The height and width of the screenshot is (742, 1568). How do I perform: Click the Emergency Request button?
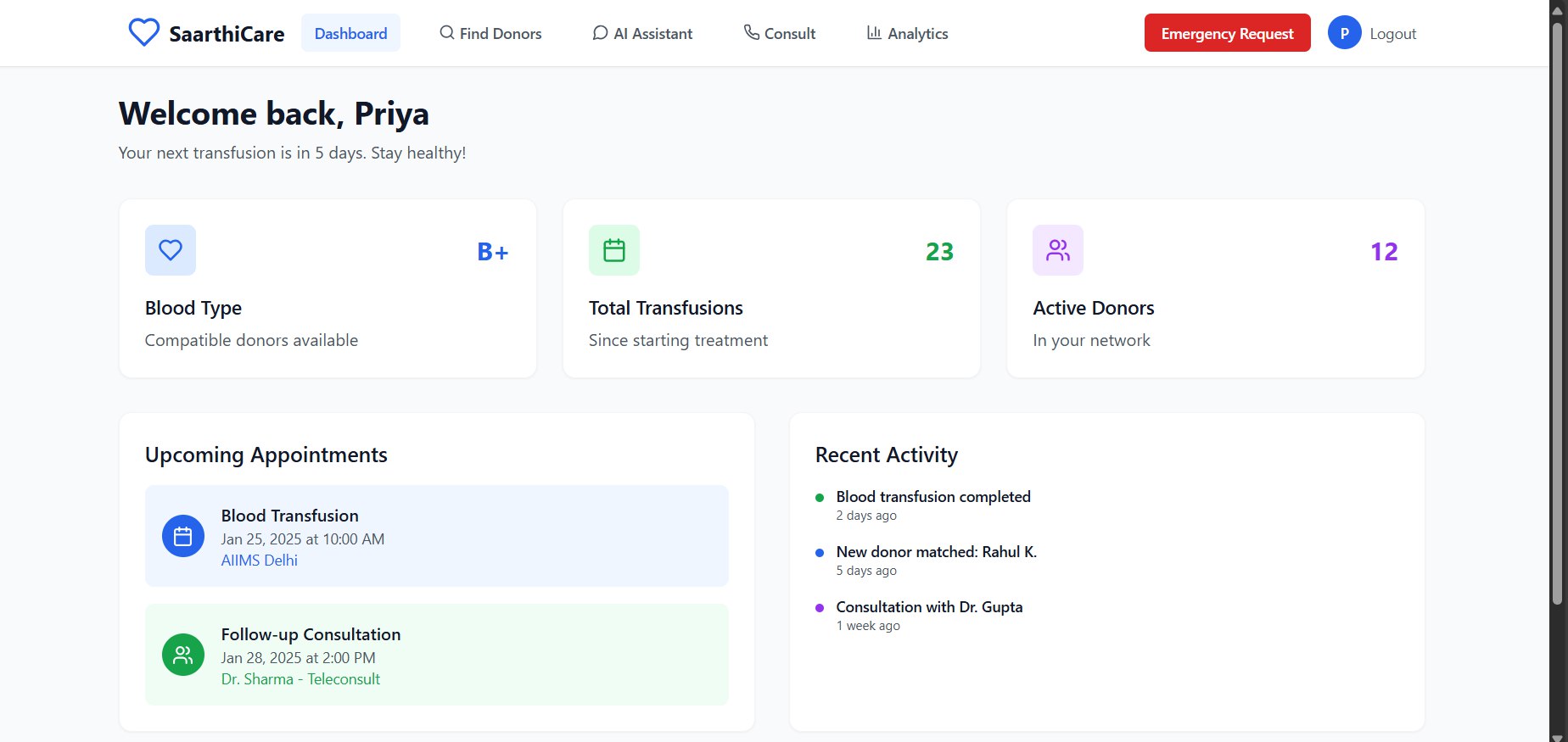click(x=1227, y=33)
